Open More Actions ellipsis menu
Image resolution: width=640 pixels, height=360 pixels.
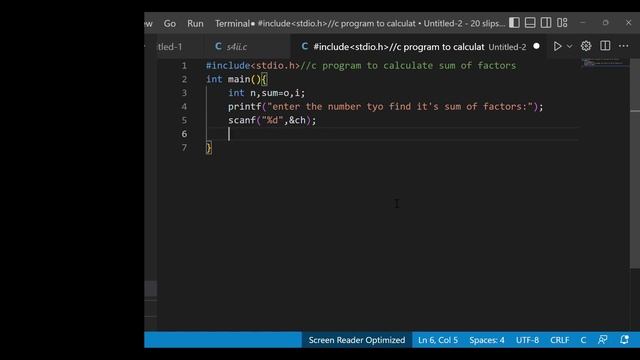click(624, 46)
